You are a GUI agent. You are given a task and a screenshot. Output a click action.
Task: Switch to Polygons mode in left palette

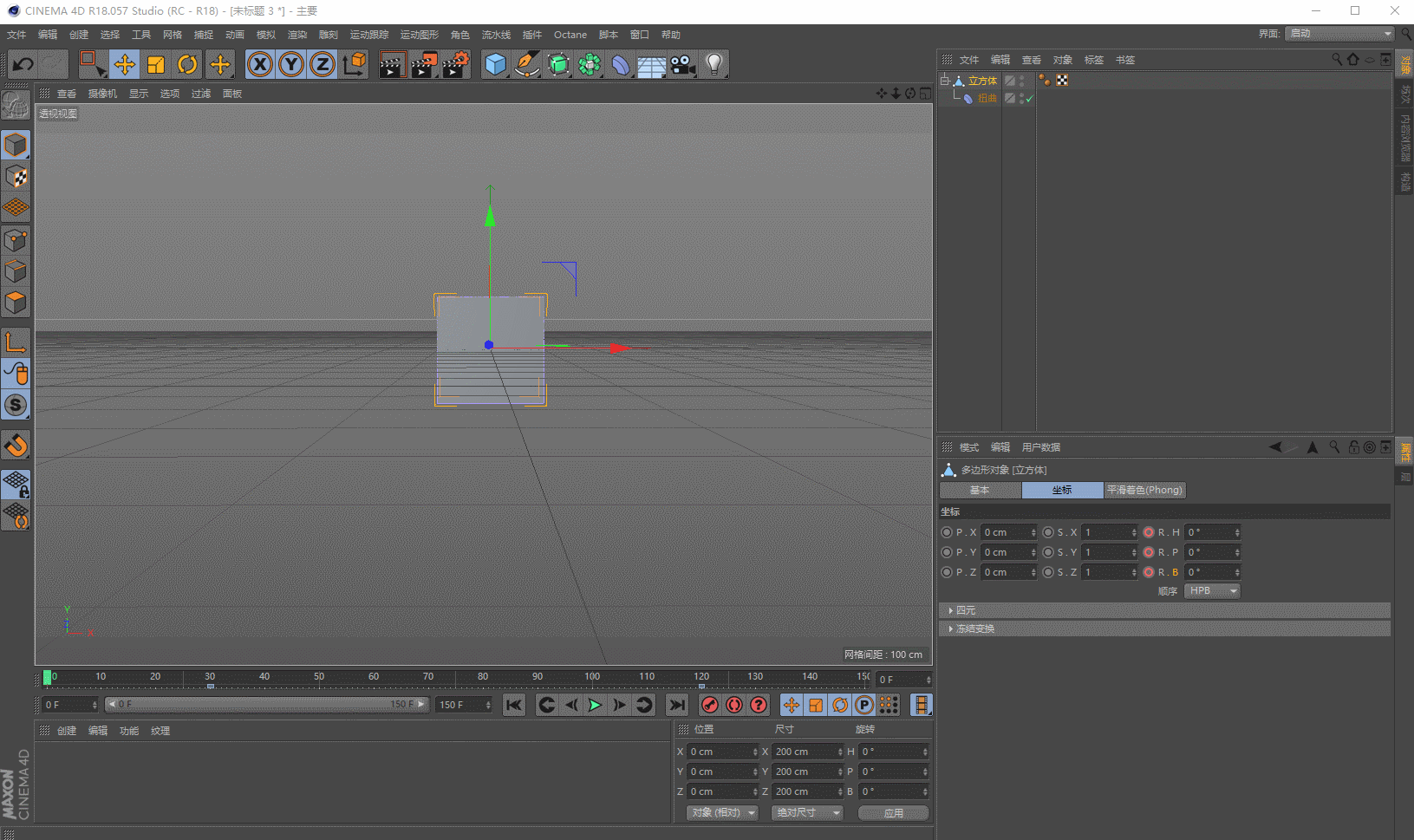(x=16, y=303)
